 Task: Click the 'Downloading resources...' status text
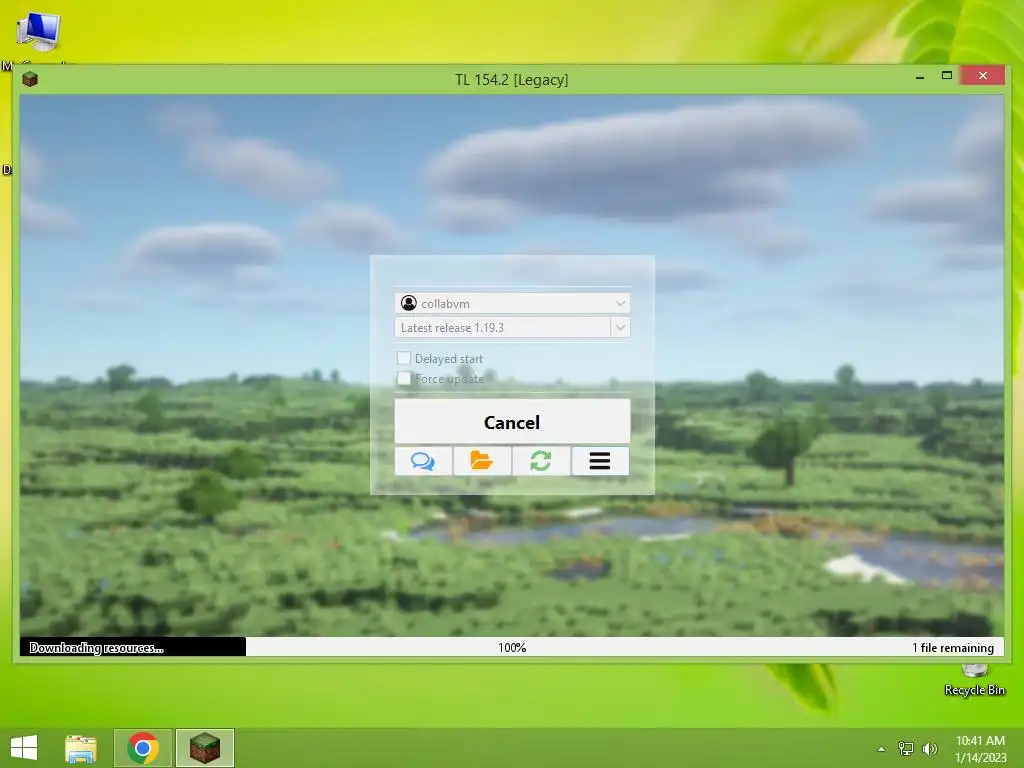coord(96,648)
